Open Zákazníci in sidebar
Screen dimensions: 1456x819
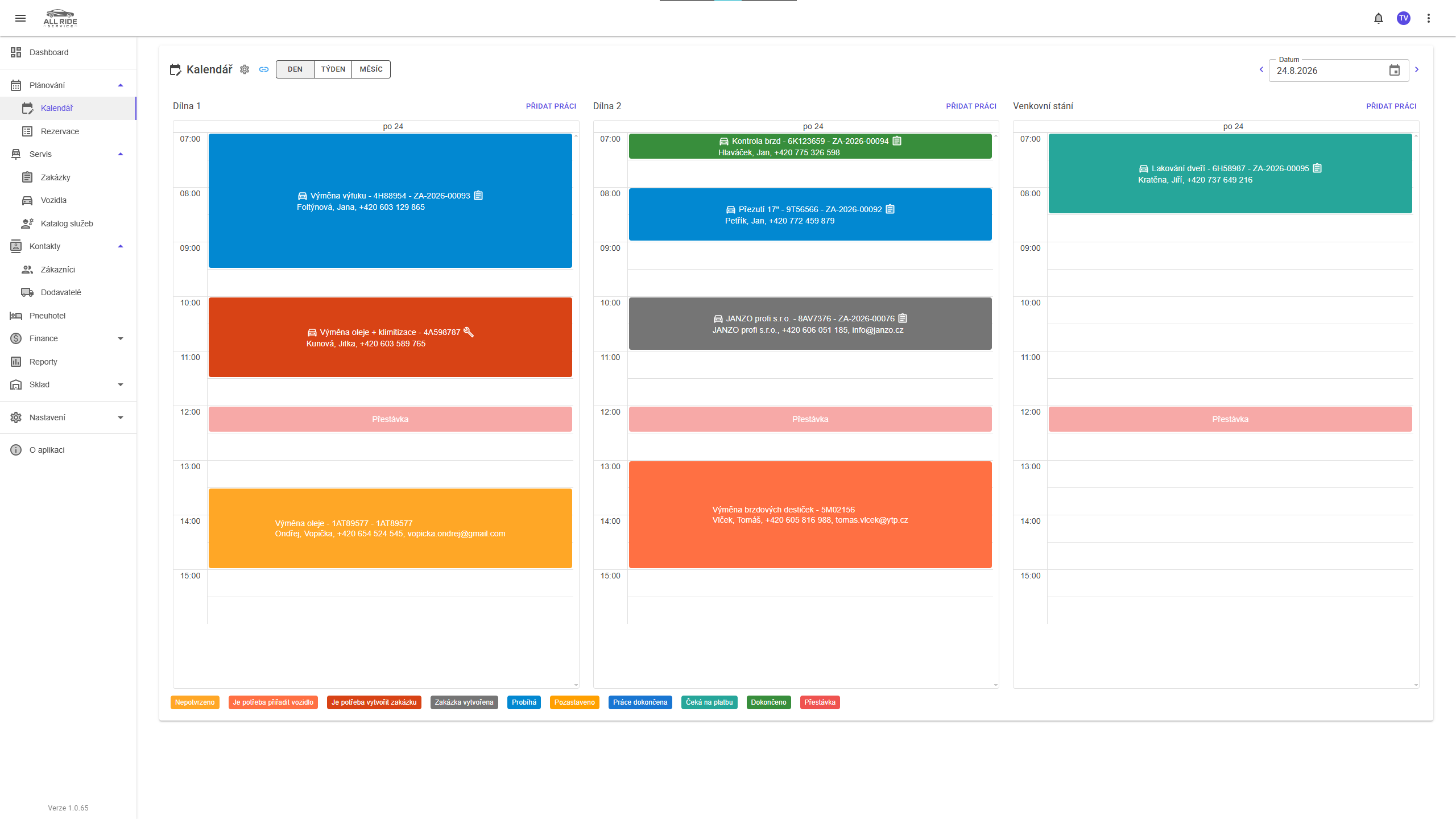[68, 270]
